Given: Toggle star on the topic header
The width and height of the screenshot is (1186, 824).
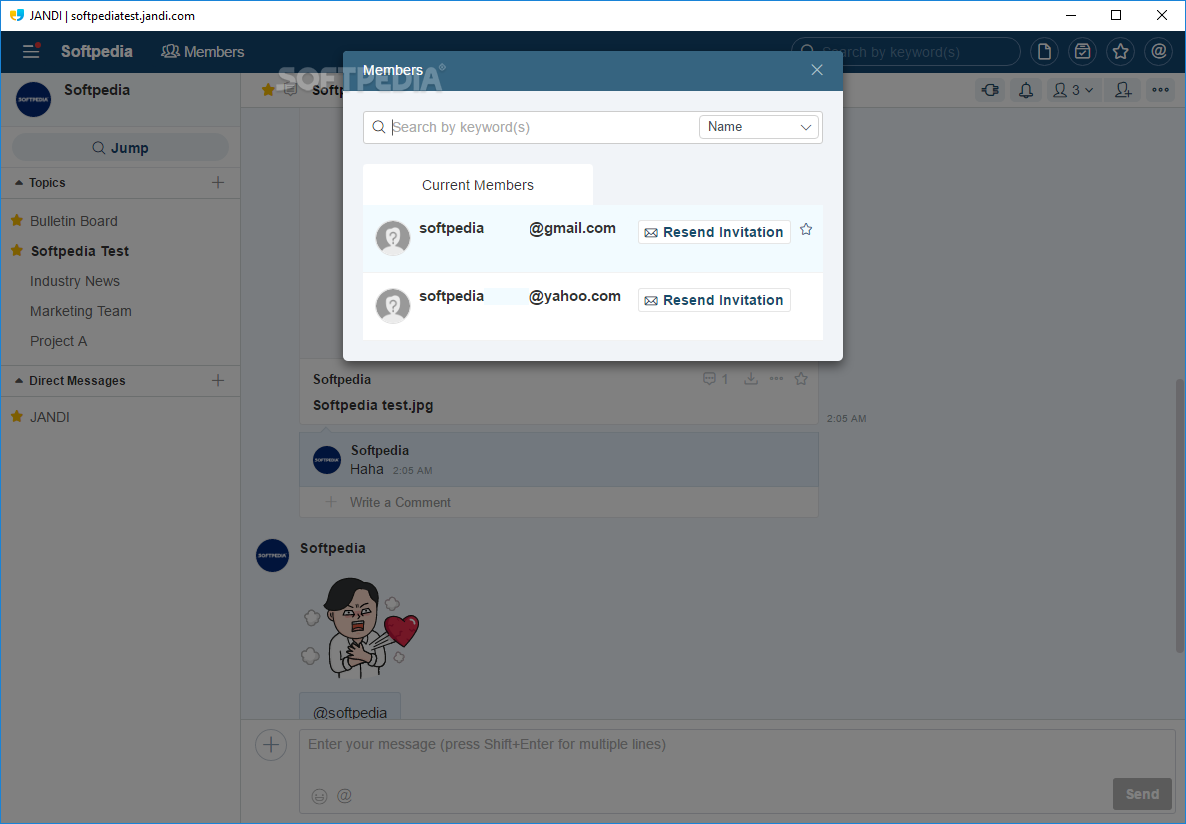Looking at the screenshot, I should (x=268, y=90).
